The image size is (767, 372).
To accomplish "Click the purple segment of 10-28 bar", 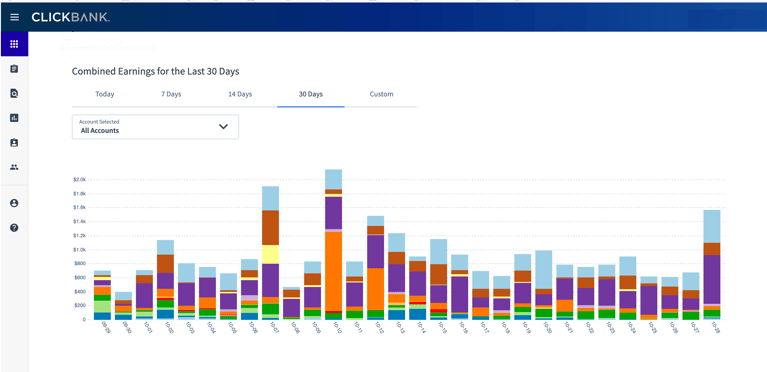I will [712, 279].
